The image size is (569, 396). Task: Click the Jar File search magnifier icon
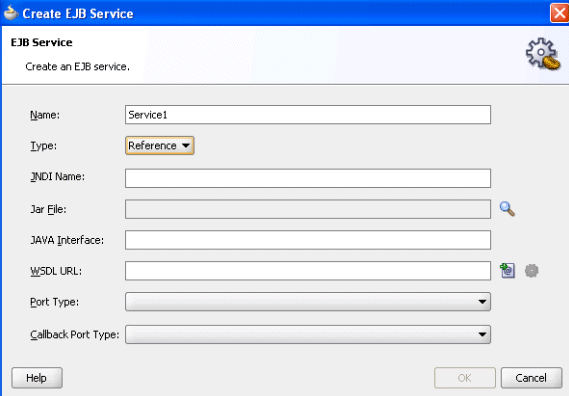(x=507, y=209)
